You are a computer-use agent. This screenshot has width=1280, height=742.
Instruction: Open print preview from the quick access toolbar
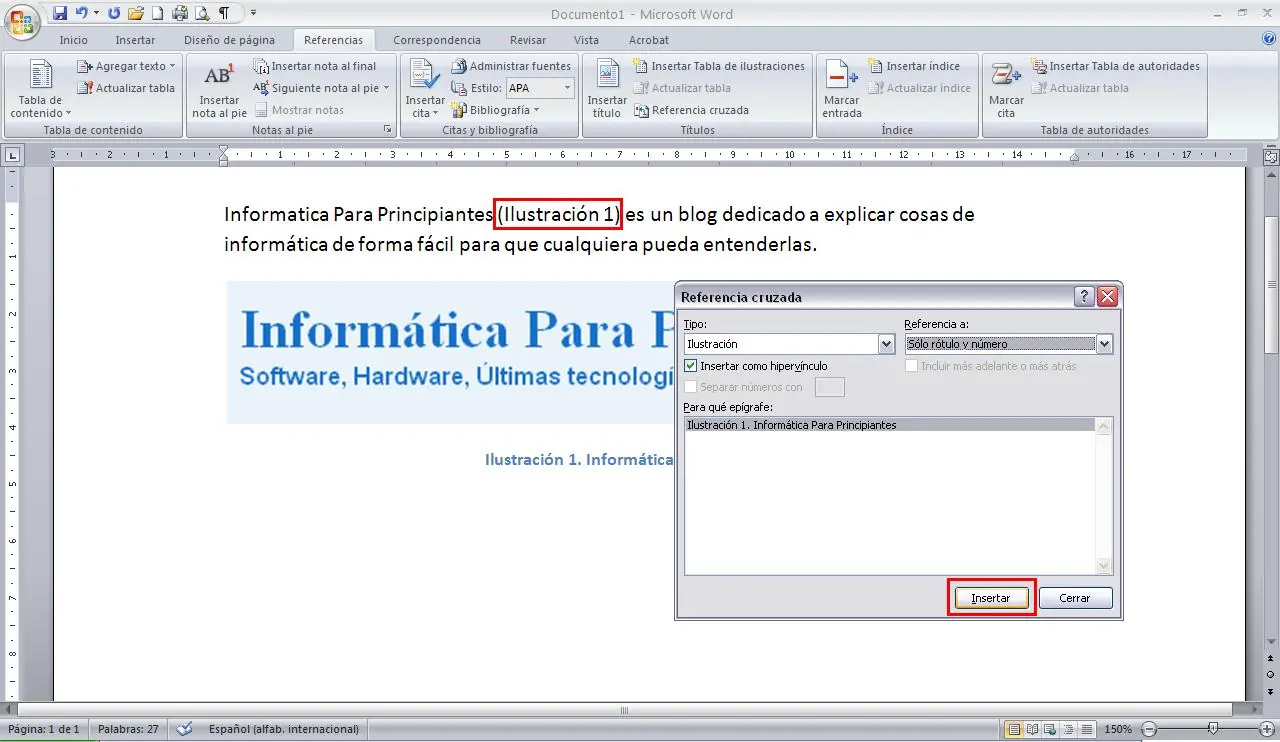[202, 13]
